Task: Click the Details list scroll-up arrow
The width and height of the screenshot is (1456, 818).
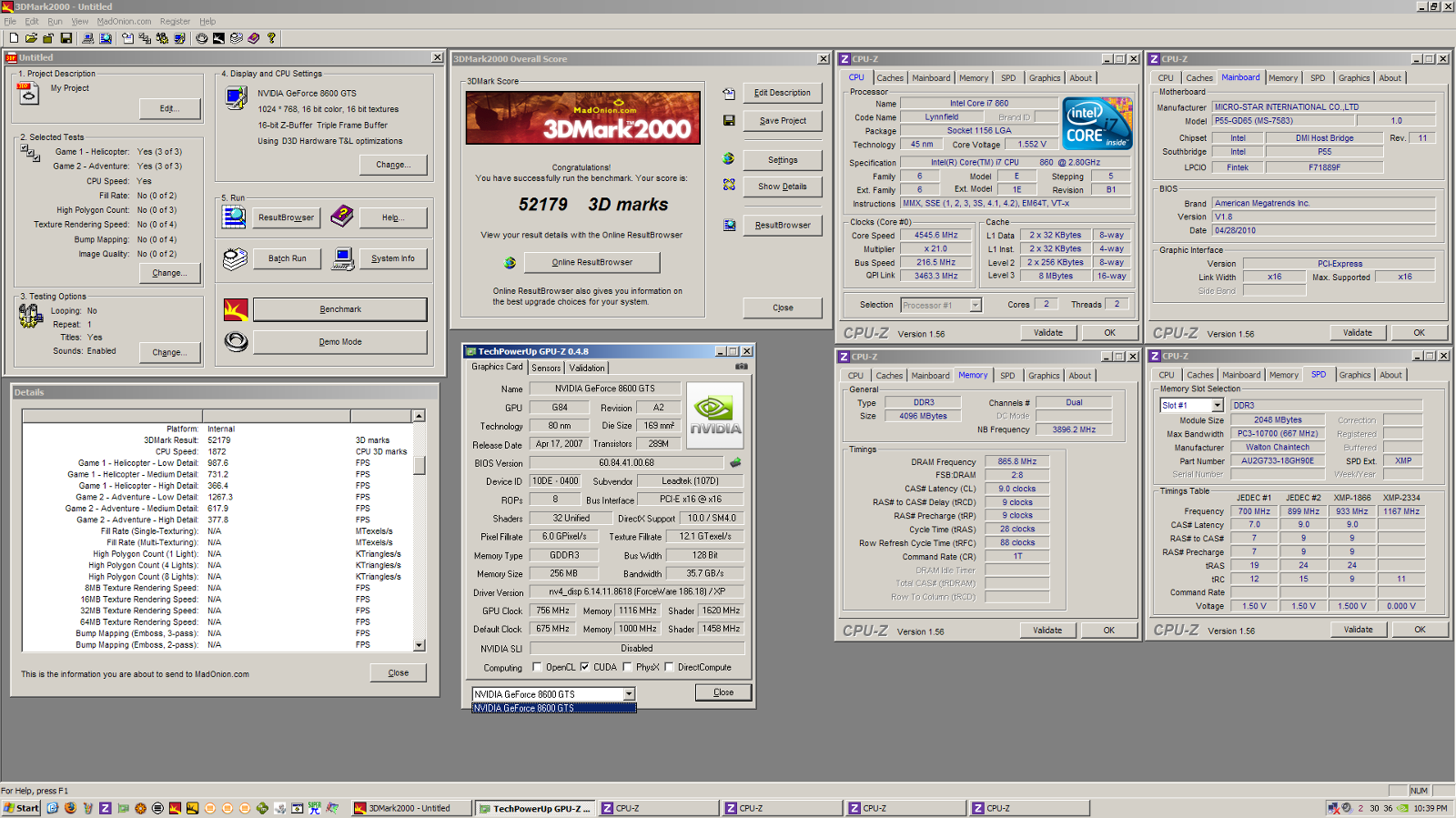Action: [419, 416]
